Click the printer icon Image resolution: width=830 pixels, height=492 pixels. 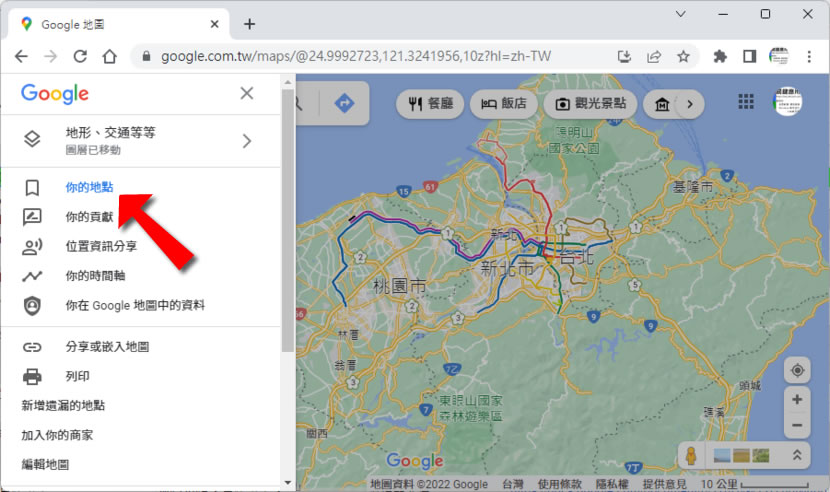[x=32, y=377]
